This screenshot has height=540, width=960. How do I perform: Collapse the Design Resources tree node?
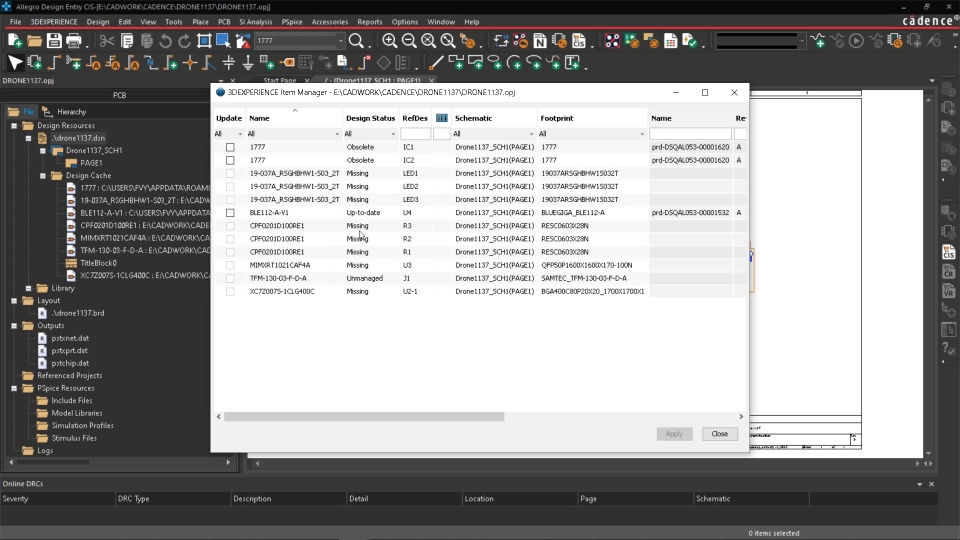(x=14, y=126)
